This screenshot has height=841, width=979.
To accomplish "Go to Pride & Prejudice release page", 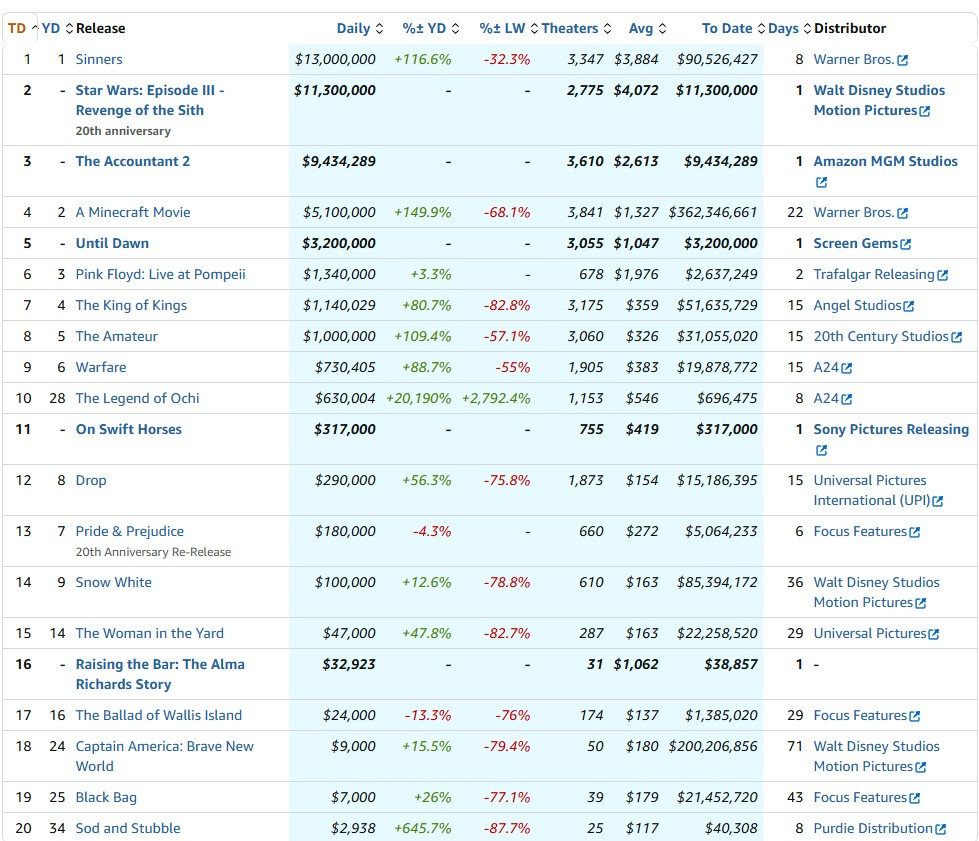I will 130,531.
